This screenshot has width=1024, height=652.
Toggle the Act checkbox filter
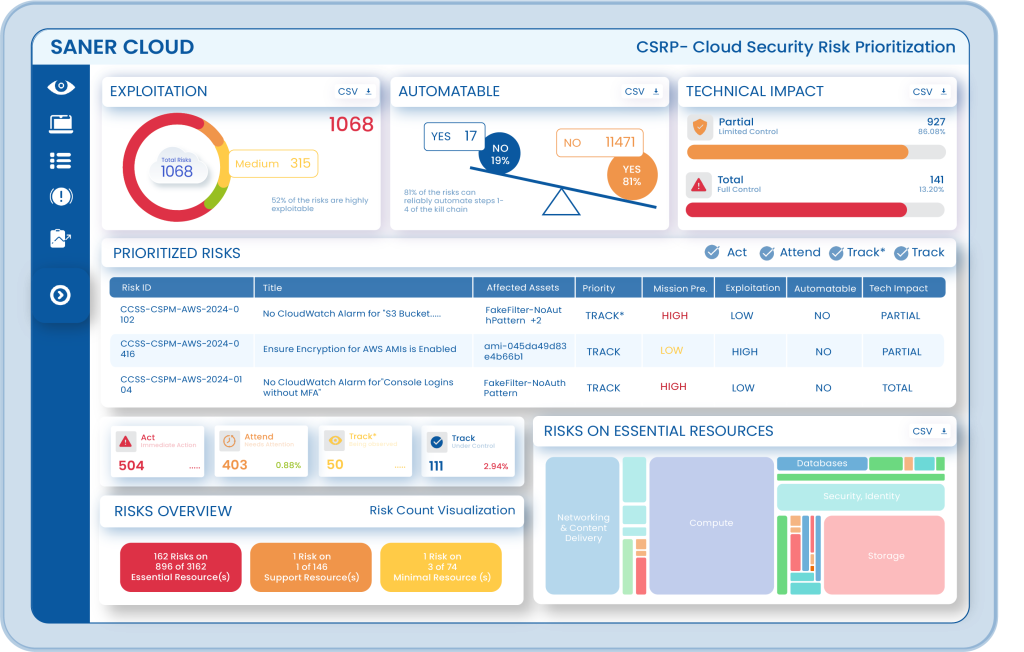712,253
